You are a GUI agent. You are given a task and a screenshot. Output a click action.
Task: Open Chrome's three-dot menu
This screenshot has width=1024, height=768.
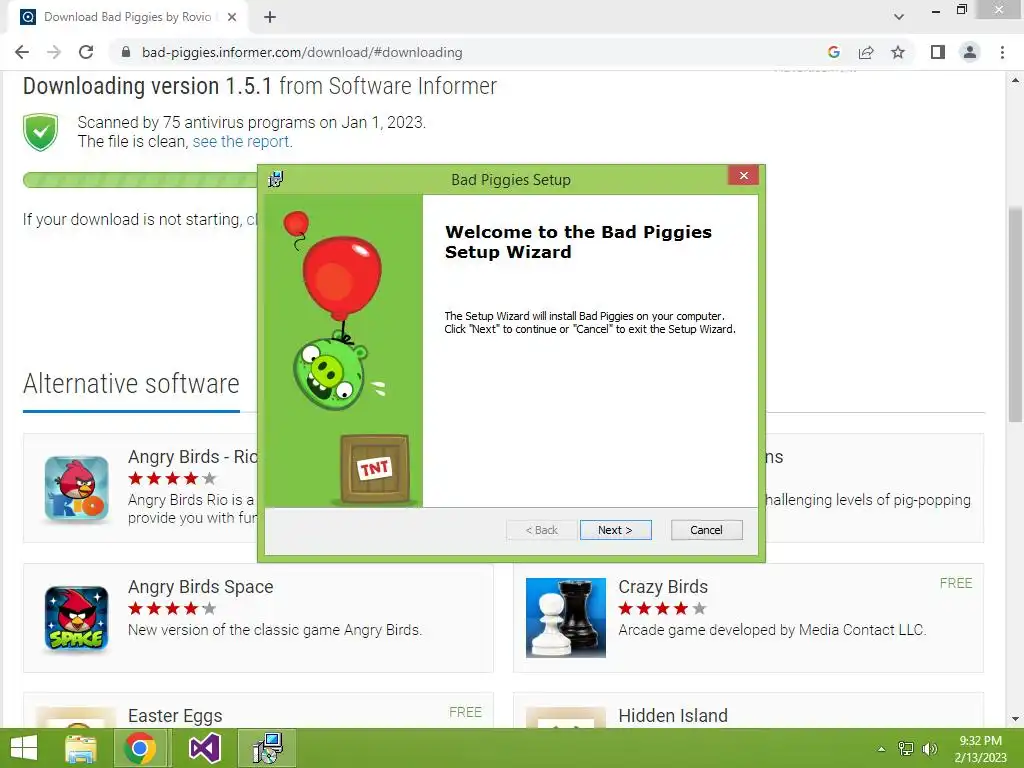[1002, 52]
